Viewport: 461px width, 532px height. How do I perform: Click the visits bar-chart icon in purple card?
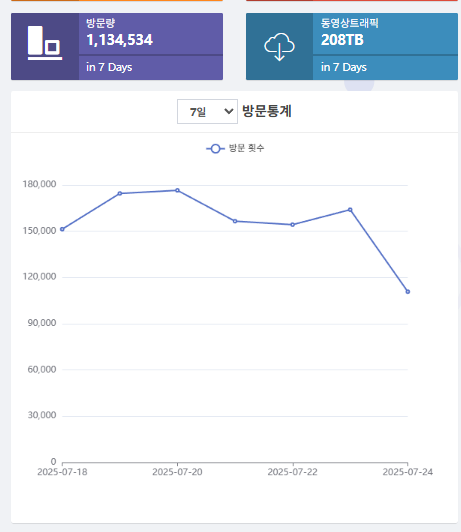(45, 43)
